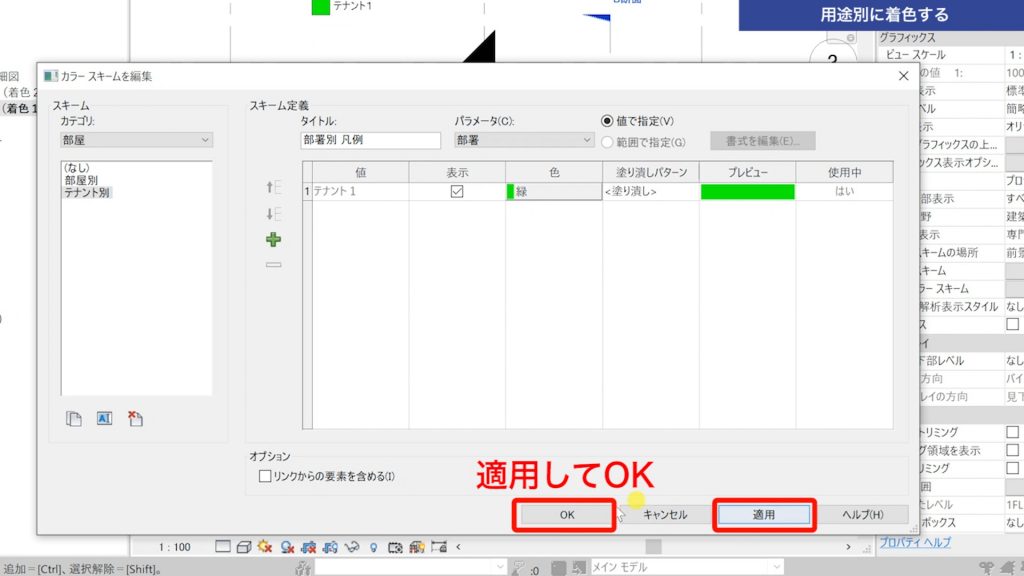Delete the selected color scheme
The height and width of the screenshot is (576, 1024).
click(x=135, y=418)
